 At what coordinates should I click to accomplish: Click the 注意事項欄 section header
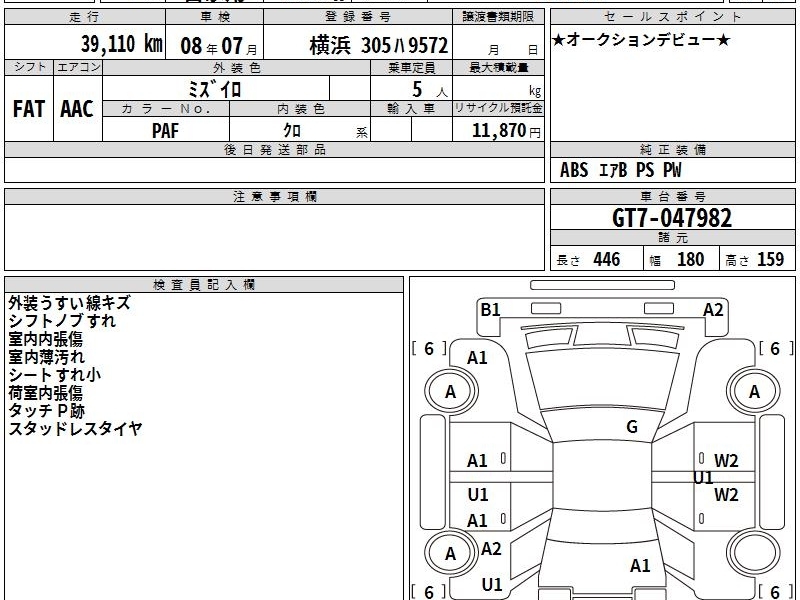(x=274, y=196)
